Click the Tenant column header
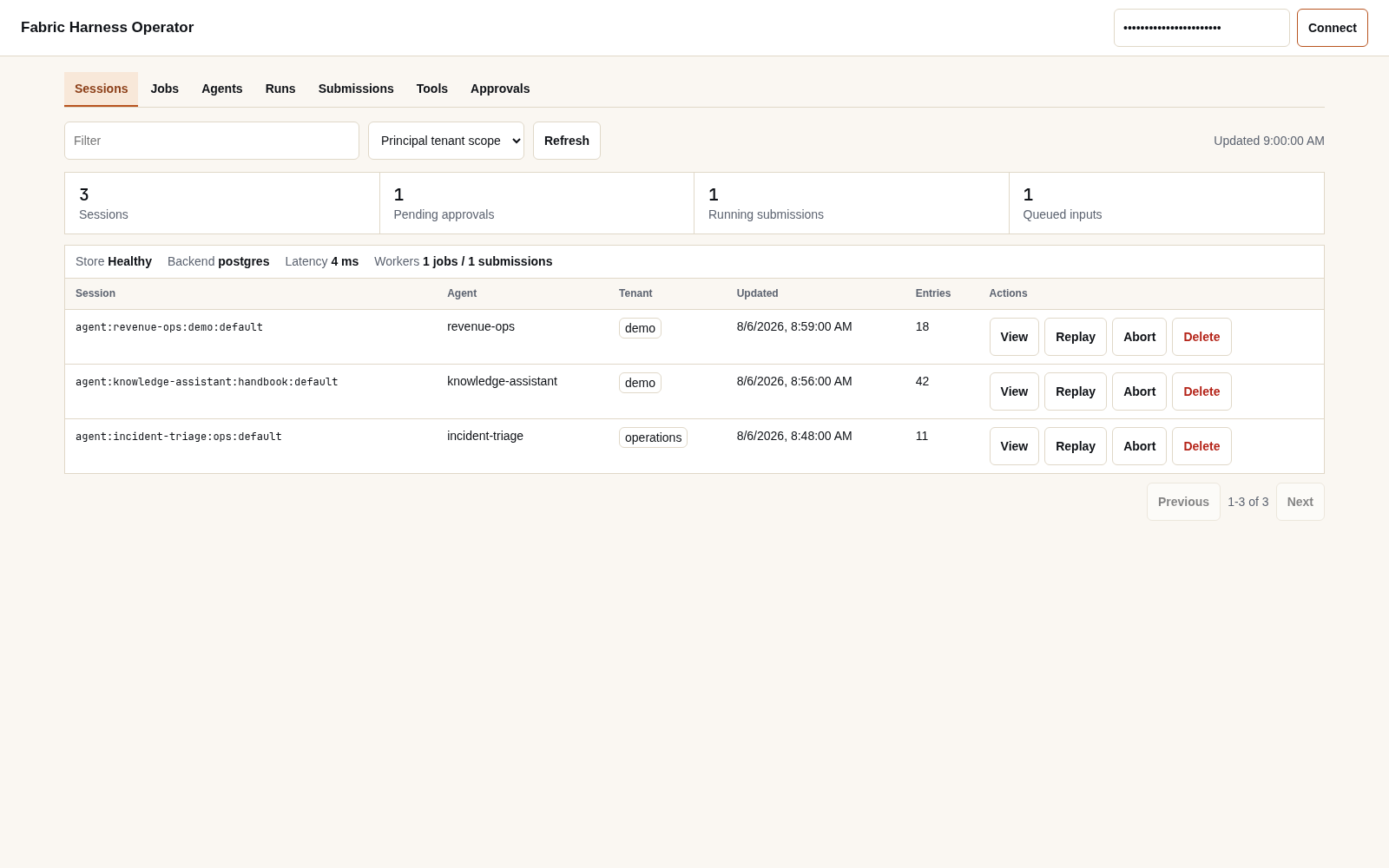Screen dimensions: 1389x868 click(635, 293)
